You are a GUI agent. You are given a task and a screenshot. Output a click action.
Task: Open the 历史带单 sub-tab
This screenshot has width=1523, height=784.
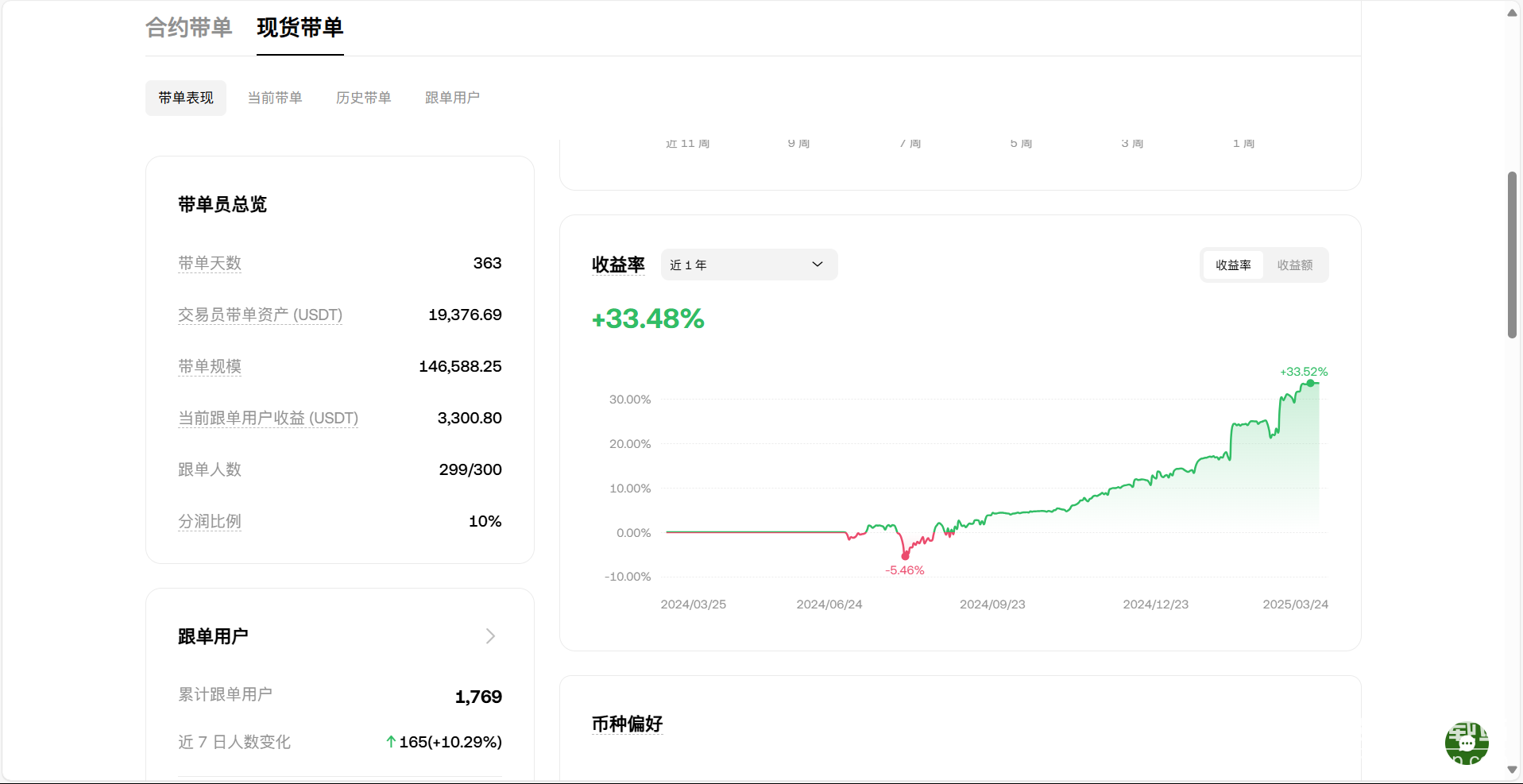click(363, 98)
